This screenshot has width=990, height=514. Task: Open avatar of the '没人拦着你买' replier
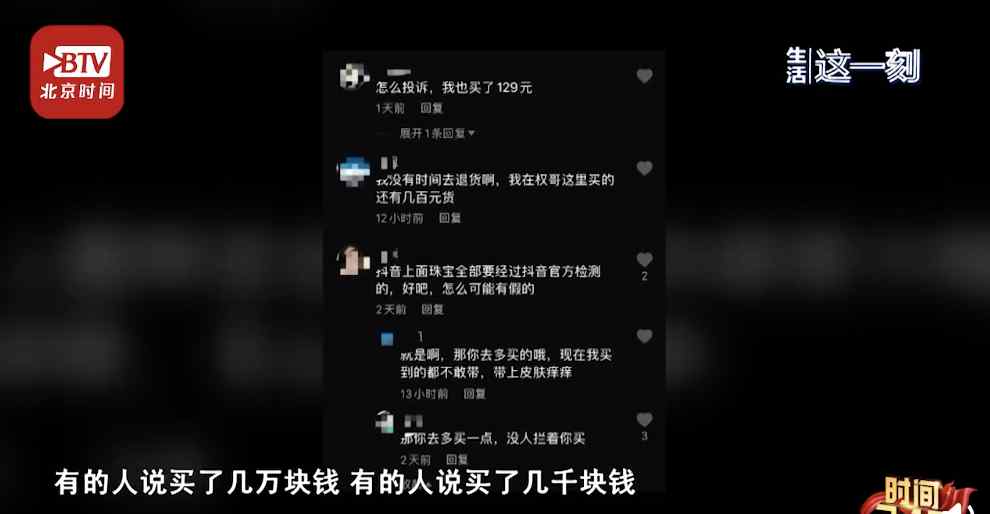coord(385,421)
